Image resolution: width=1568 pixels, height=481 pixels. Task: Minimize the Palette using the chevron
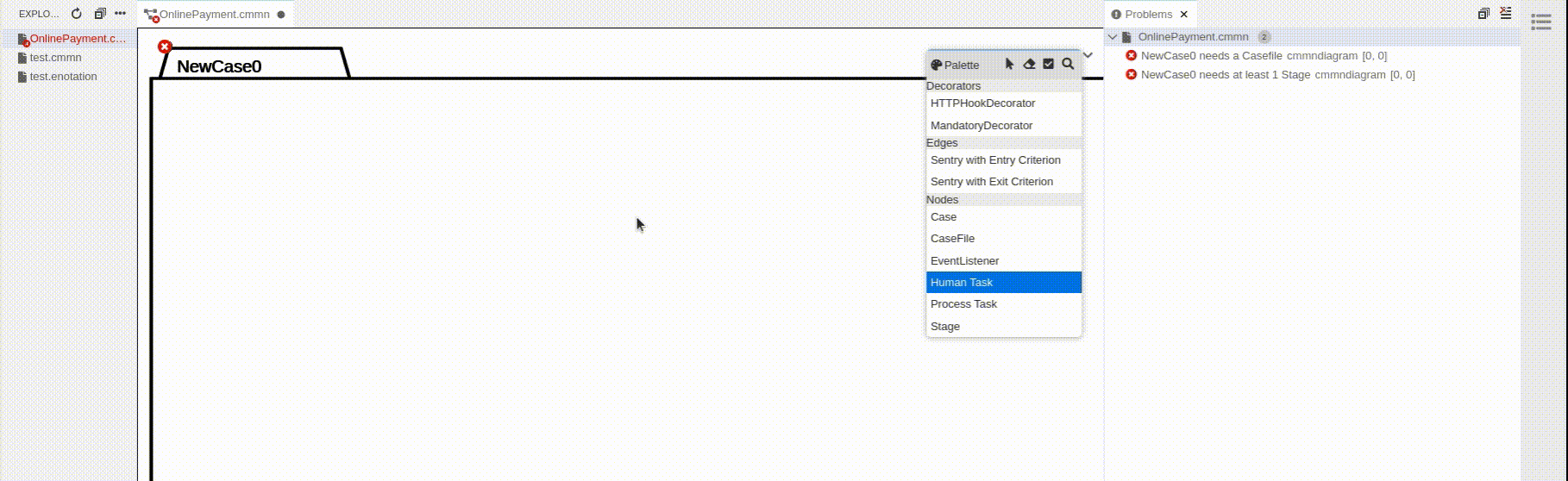(1088, 55)
